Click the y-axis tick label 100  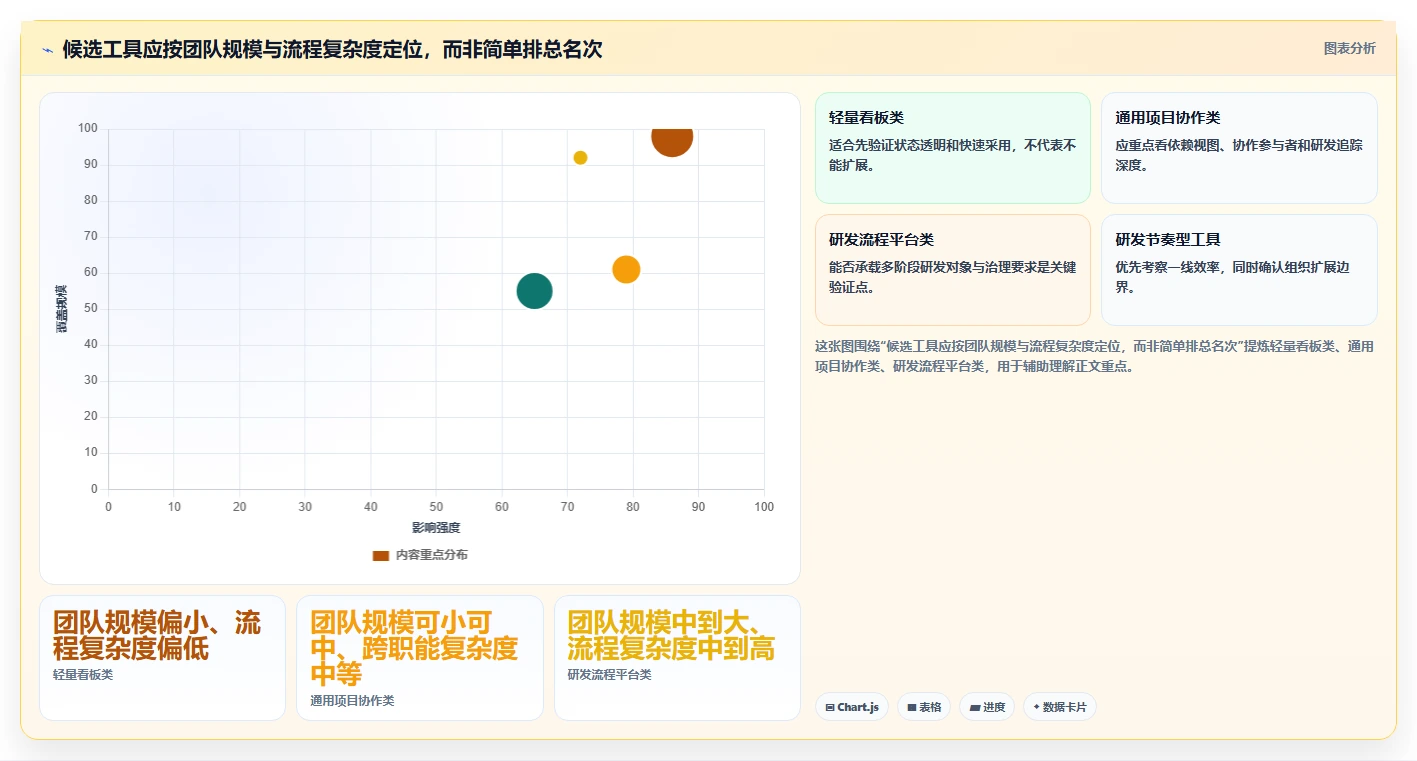[88, 128]
